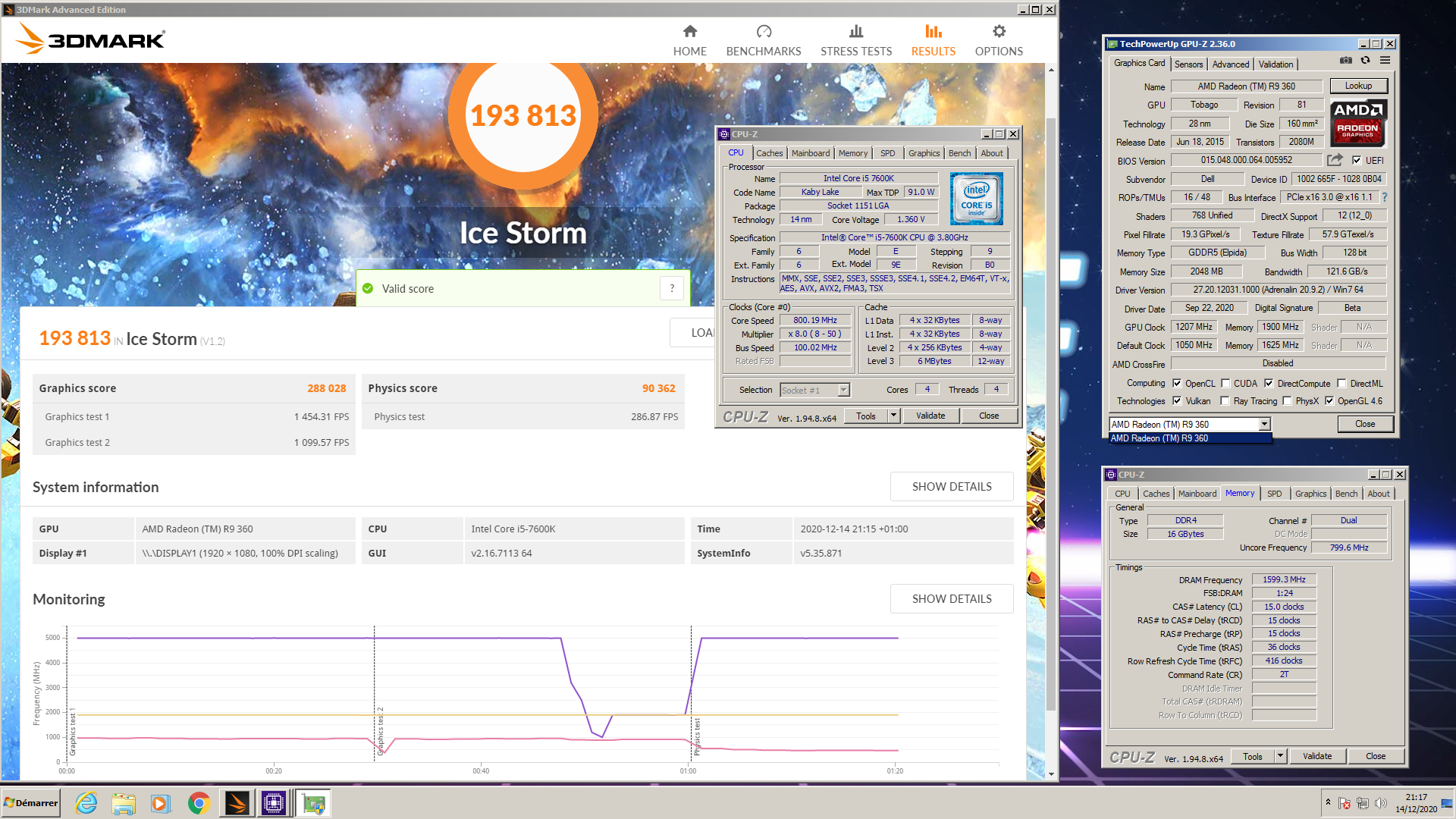Toggle the UEFI checkbox in GPU-Z

(x=1357, y=160)
